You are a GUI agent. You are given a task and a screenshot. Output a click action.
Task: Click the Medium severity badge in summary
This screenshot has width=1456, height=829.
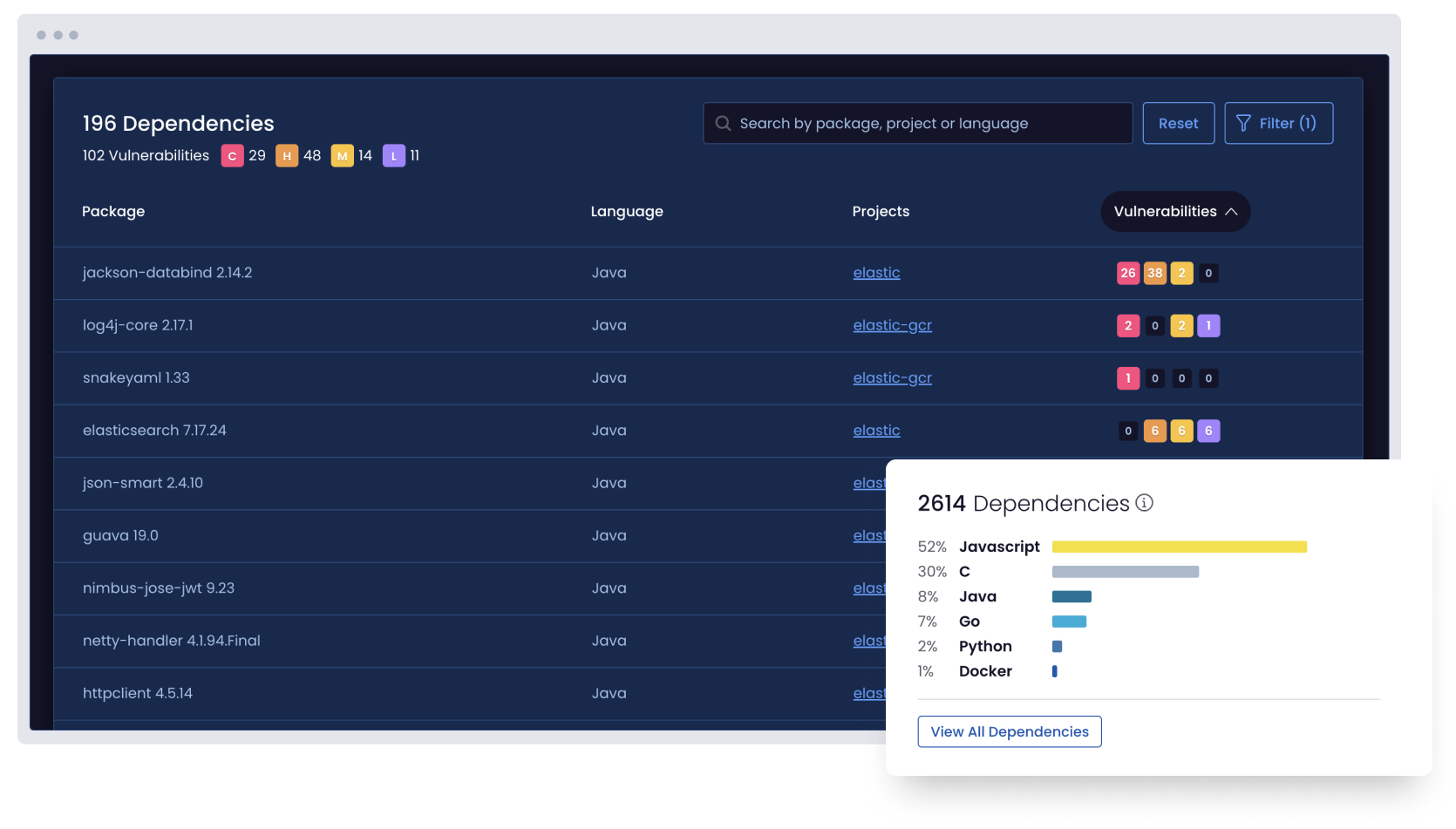342,156
